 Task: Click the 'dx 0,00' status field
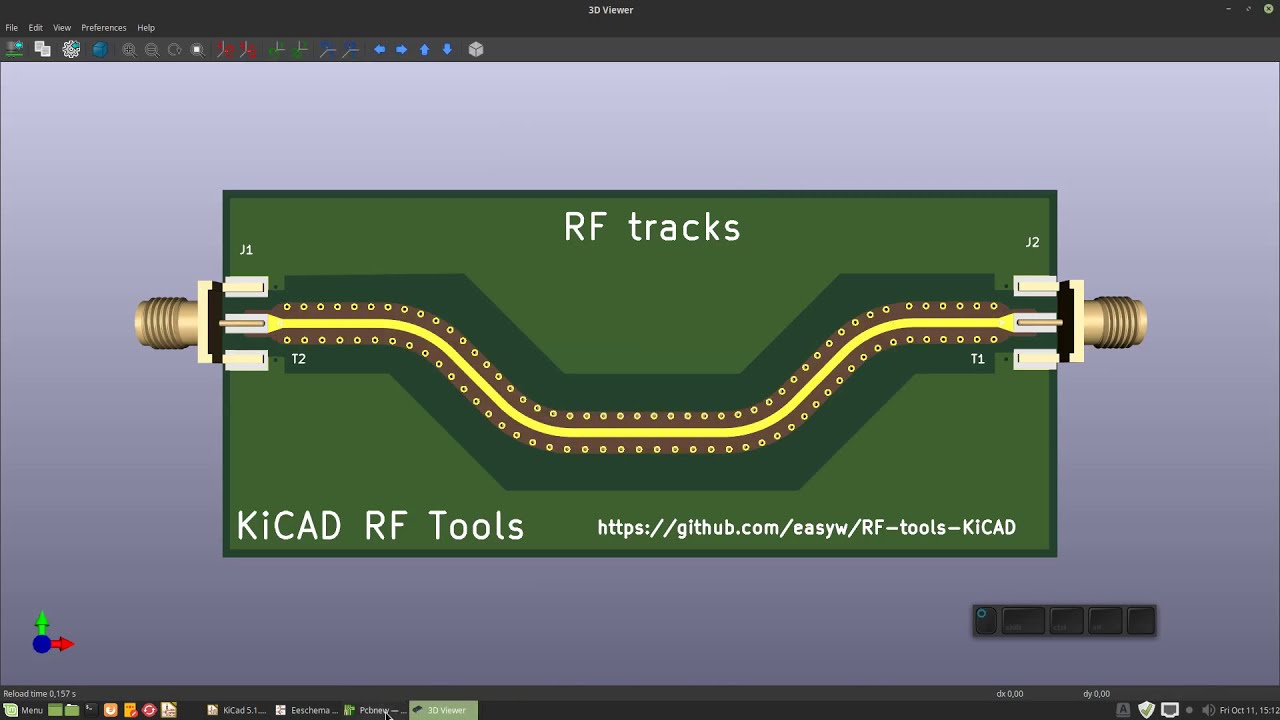[1009, 693]
